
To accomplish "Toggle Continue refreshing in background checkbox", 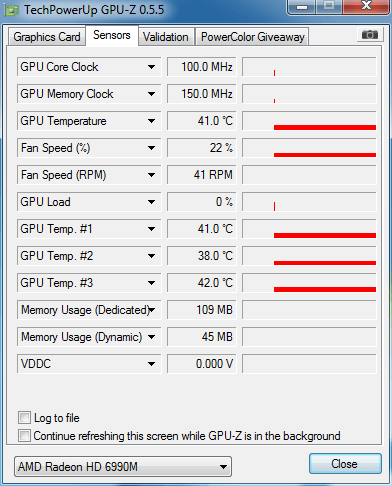I will click(24, 436).
